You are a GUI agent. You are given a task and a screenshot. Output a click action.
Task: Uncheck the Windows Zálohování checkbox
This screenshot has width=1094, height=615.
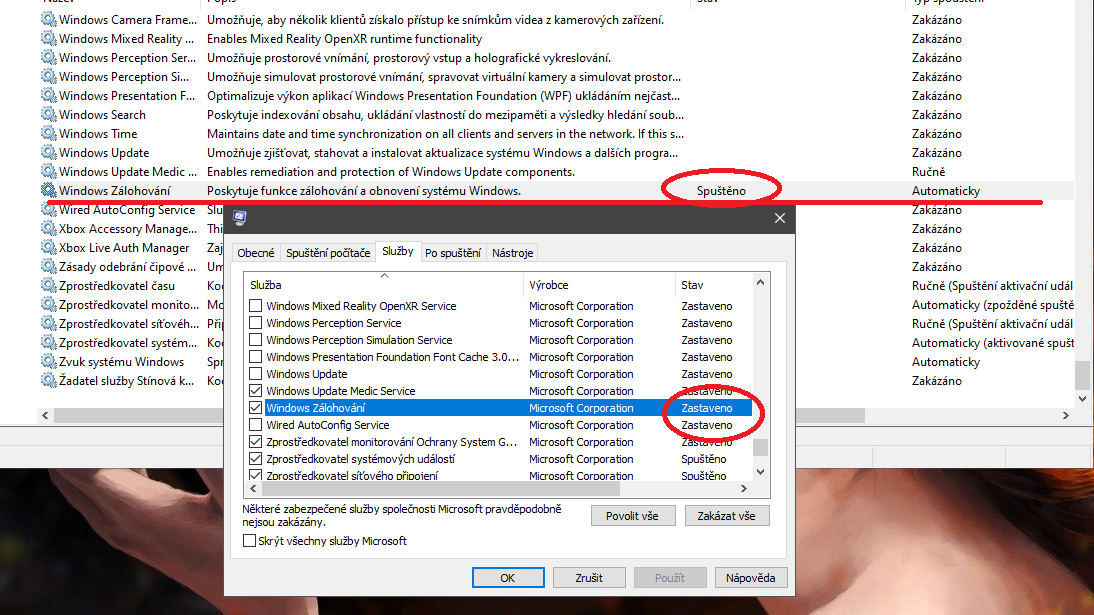(255, 408)
